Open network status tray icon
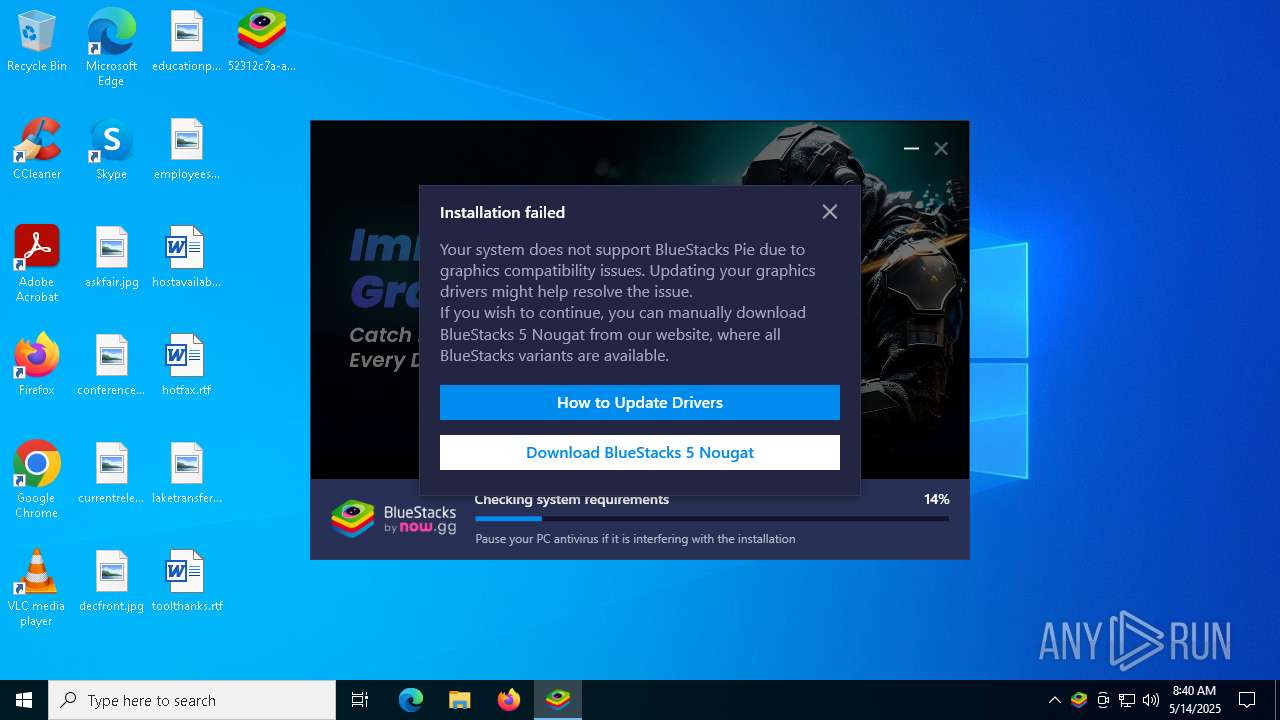The width and height of the screenshot is (1280, 720). [1127, 700]
